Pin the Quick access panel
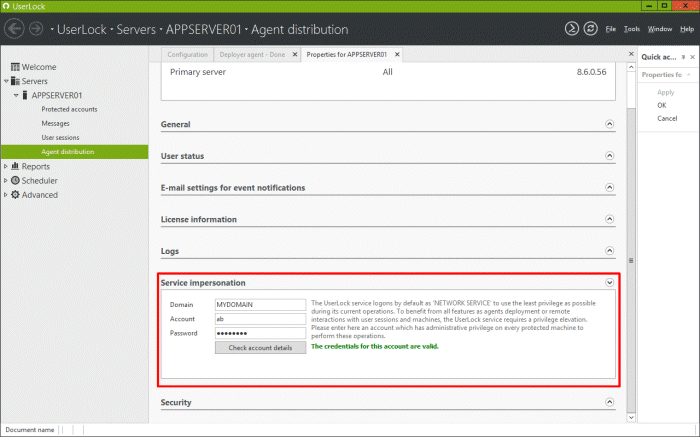Viewport: 700px width, 437px height. [x=683, y=57]
